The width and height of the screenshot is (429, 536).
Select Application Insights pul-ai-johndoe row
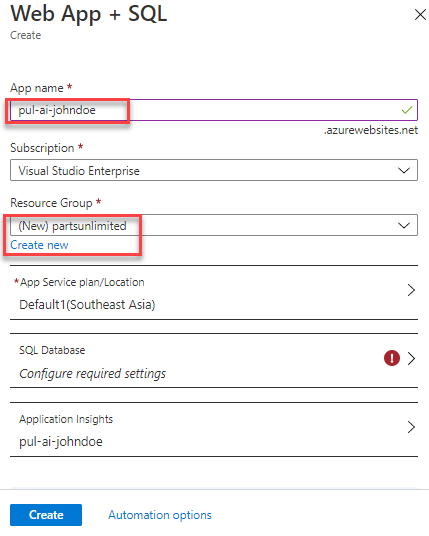click(x=214, y=429)
